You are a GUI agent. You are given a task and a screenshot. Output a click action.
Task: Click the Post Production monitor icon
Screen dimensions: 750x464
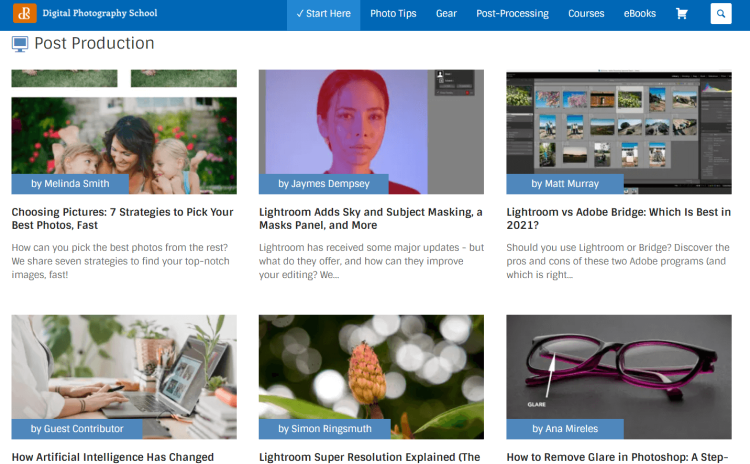point(20,44)
